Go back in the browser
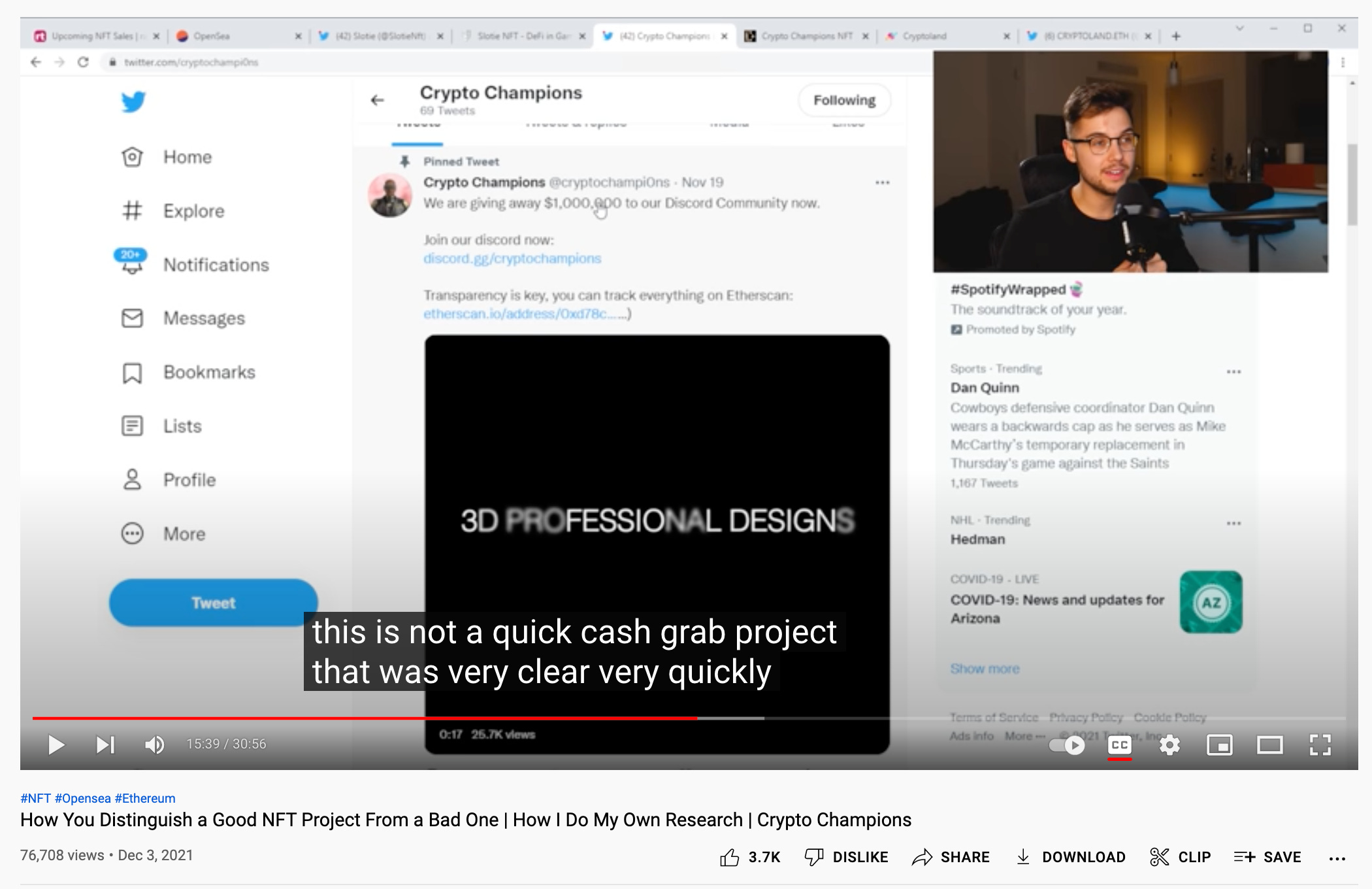Screen dimensions: 1372x889 point(36,62)
